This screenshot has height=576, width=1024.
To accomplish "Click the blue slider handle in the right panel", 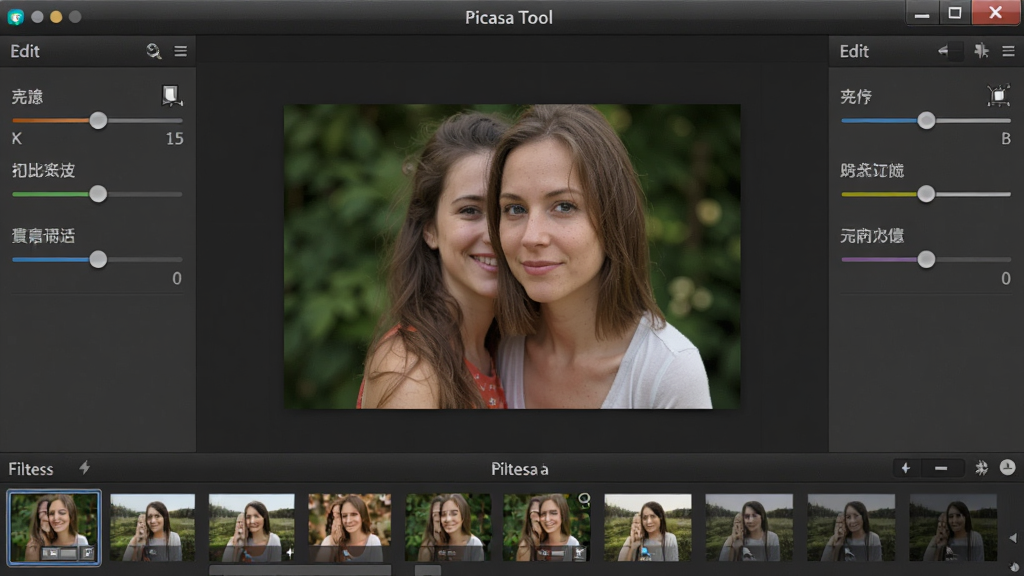I will click(926, 120).
